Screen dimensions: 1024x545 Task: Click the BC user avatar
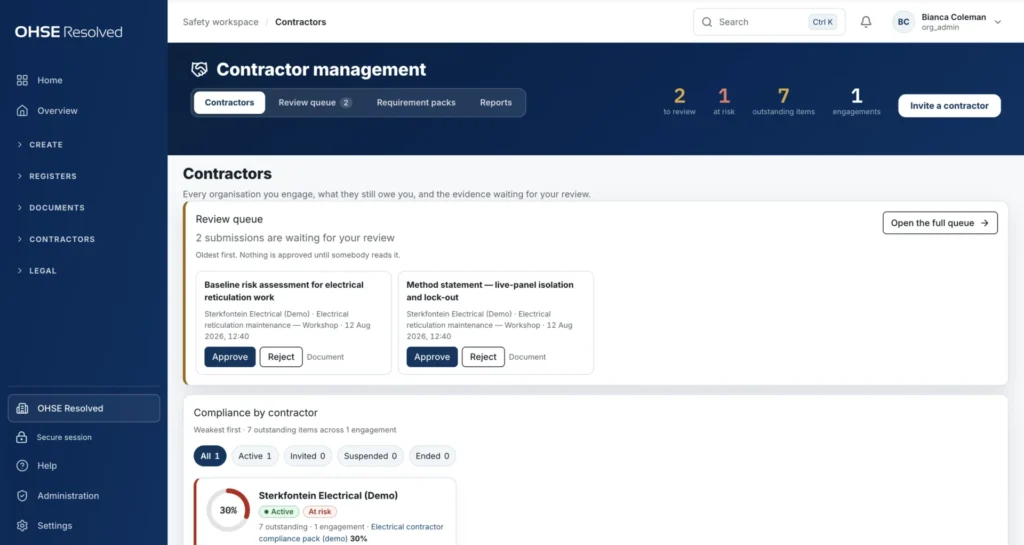(x=903, y=22)
